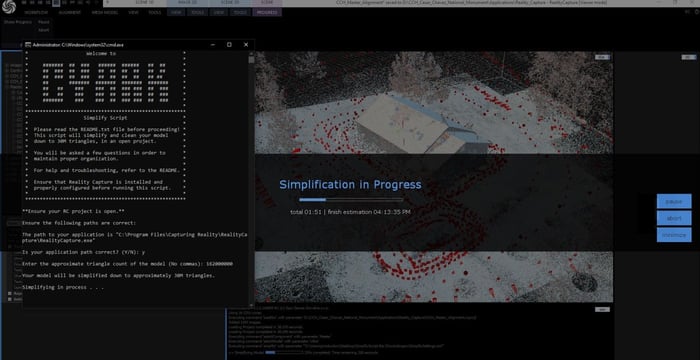Click the Simplification in Progress bar
Image resolution: width=700 pixels, height=360 pixels.
point(351,200)
